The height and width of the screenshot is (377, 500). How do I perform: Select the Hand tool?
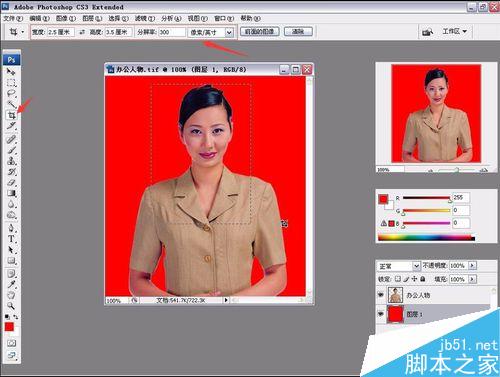(12, 295)
